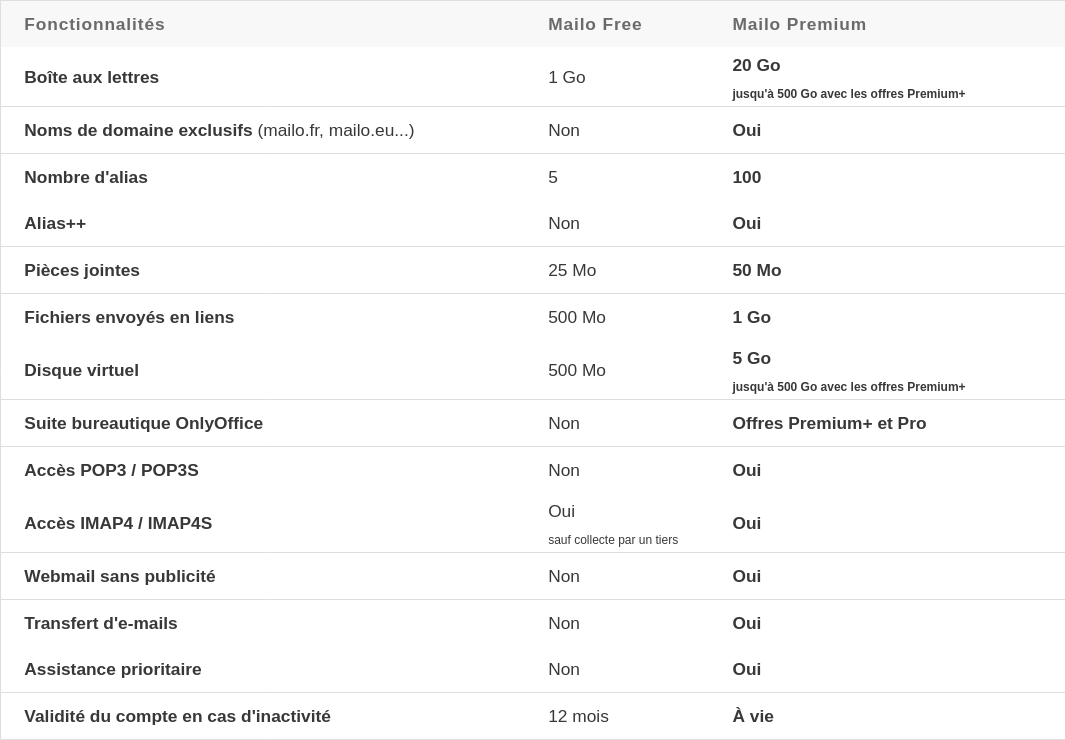The width and height of the screenshot is (1065, 740).
Task: Click the À vie Premium validity value
Action: [753, 716]
